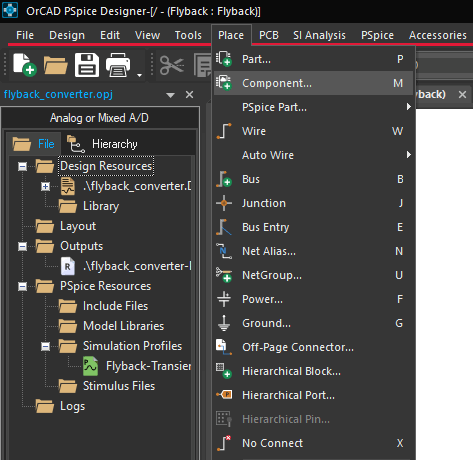Click the Open folder toolbar icon
473x460 pixels.
(x=55, y=65)
